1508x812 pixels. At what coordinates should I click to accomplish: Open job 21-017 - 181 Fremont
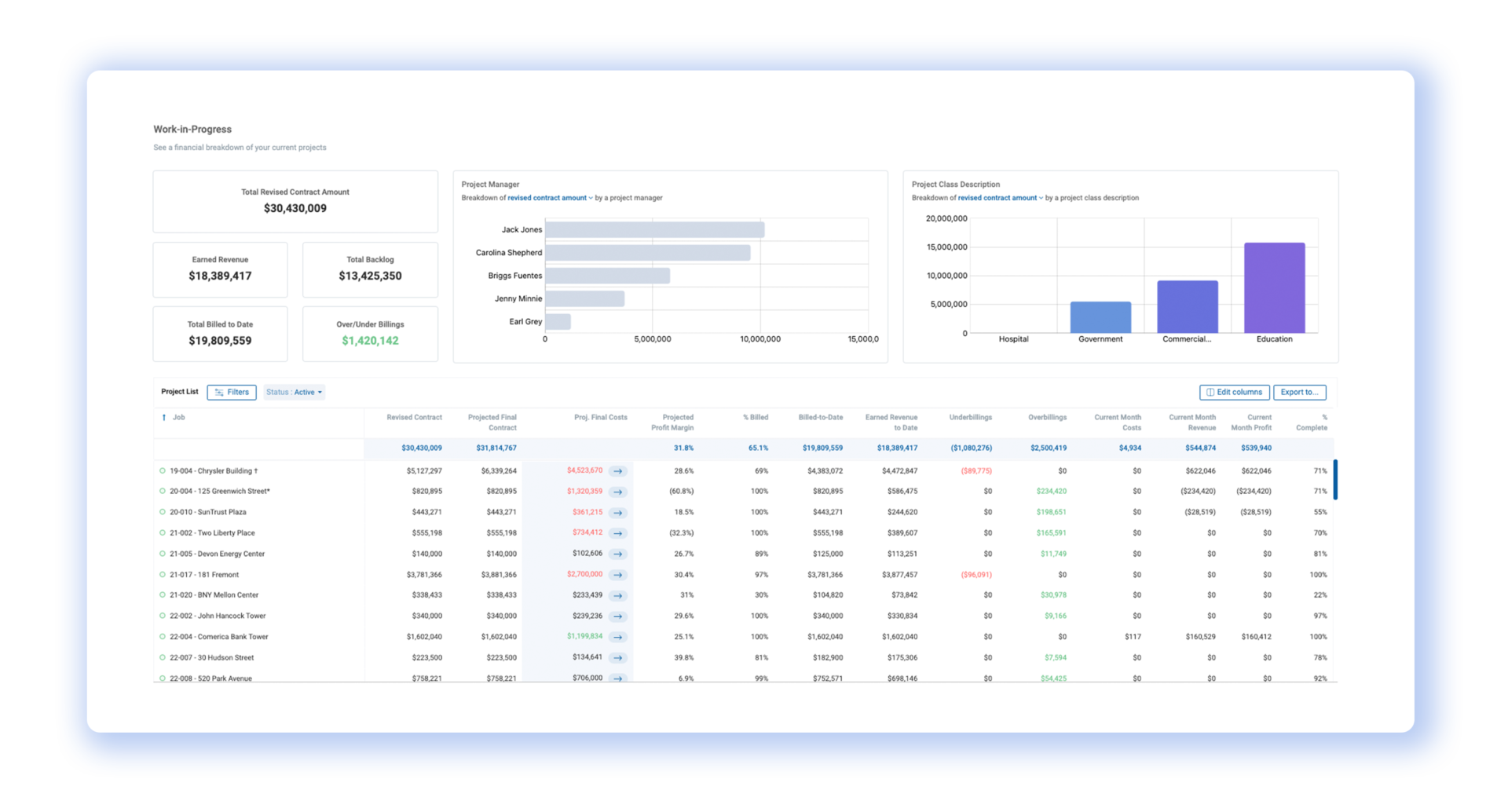pos(204,575)
